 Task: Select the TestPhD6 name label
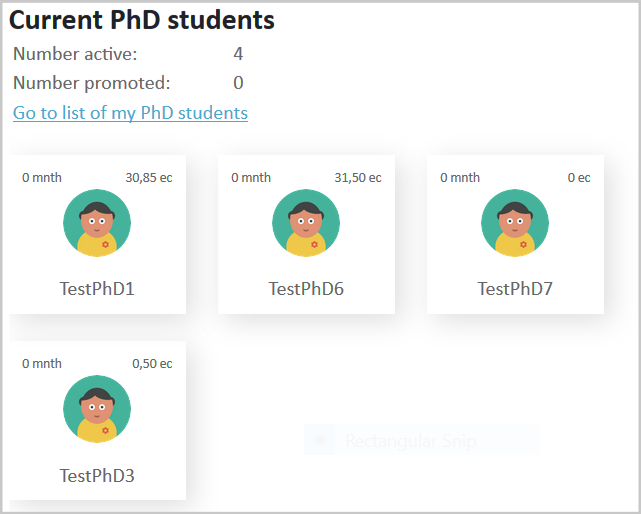306,289
